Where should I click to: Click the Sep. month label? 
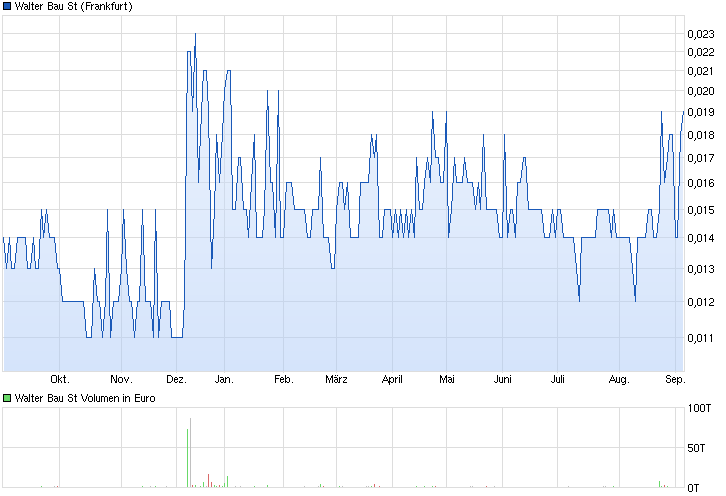[675, 379]
